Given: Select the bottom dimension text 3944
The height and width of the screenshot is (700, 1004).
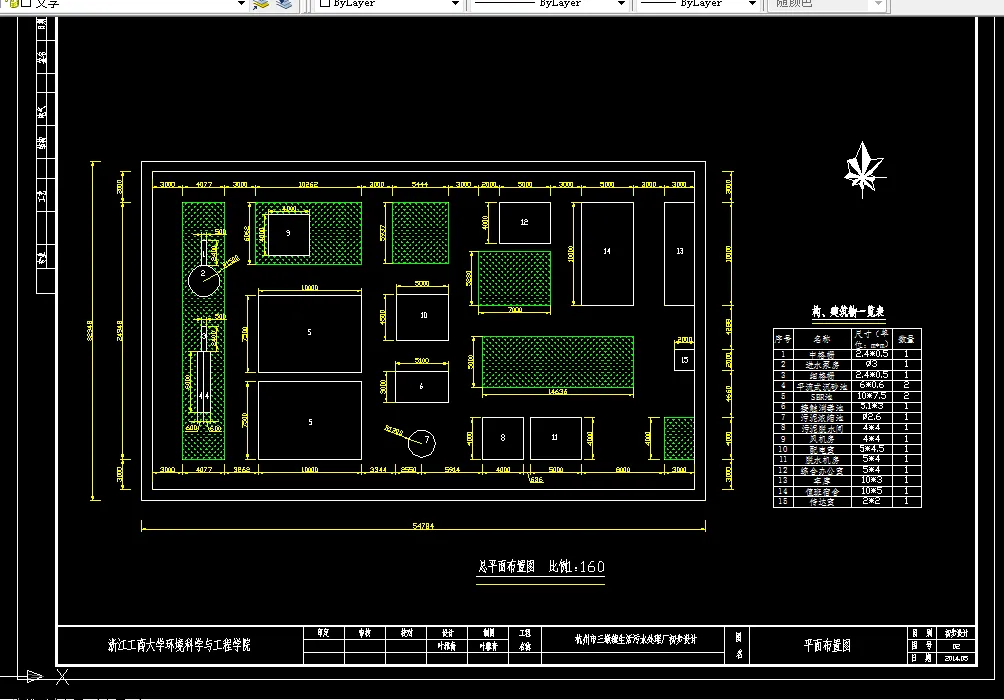Looking at the screenshot, I should [378, 469].
